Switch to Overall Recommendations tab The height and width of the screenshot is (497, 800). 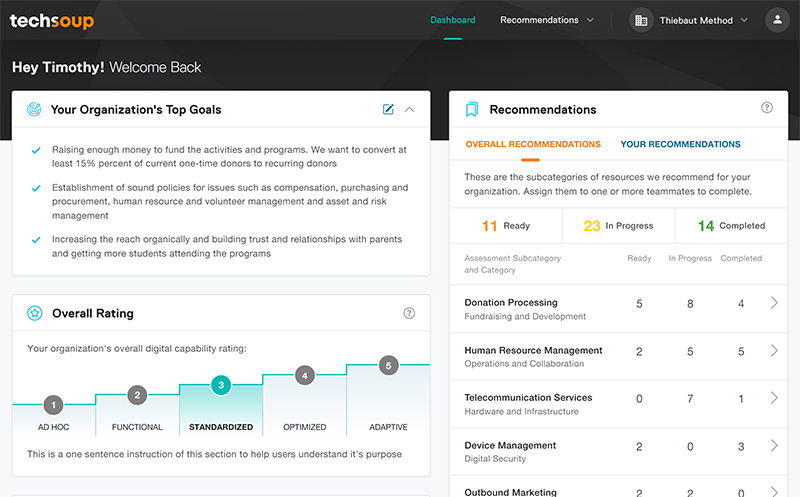click(533, 144)
